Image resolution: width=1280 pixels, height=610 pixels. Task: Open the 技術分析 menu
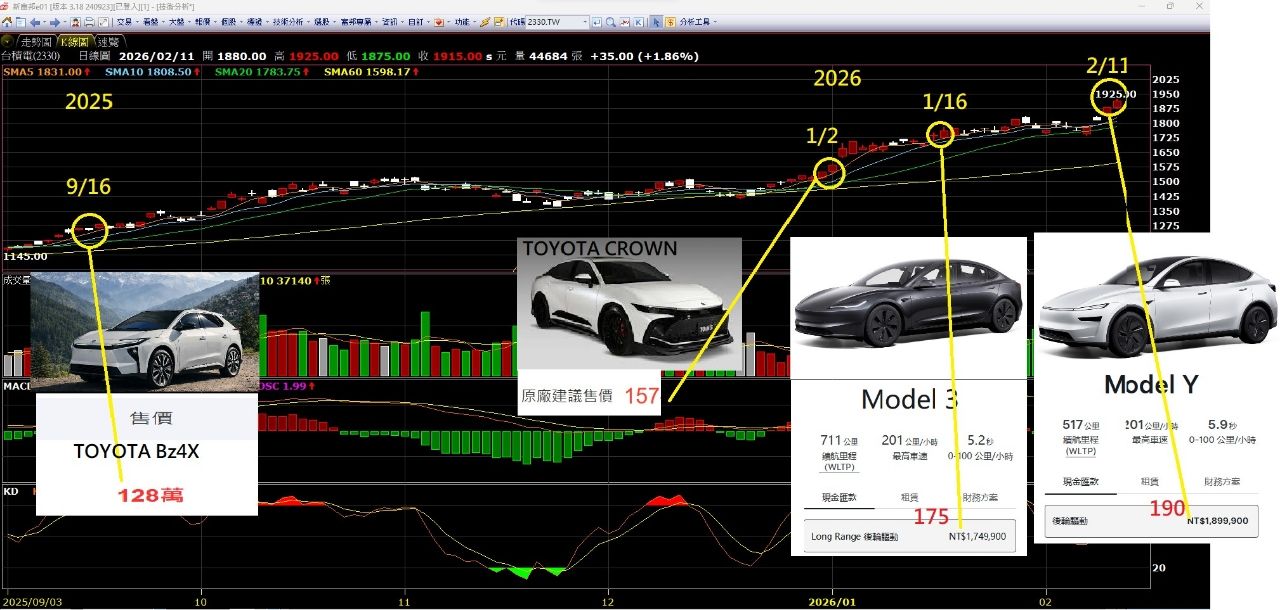(288, 21)
